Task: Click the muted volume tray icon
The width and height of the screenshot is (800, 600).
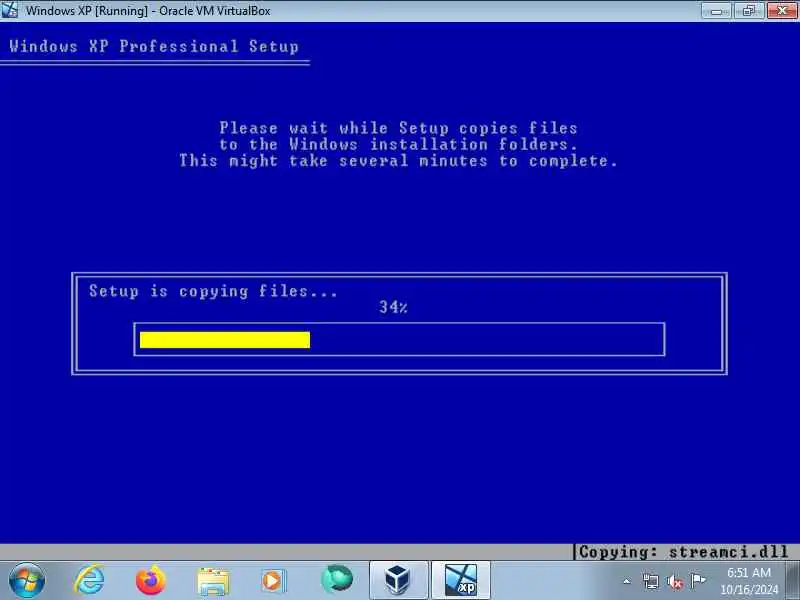Action: 674,581
